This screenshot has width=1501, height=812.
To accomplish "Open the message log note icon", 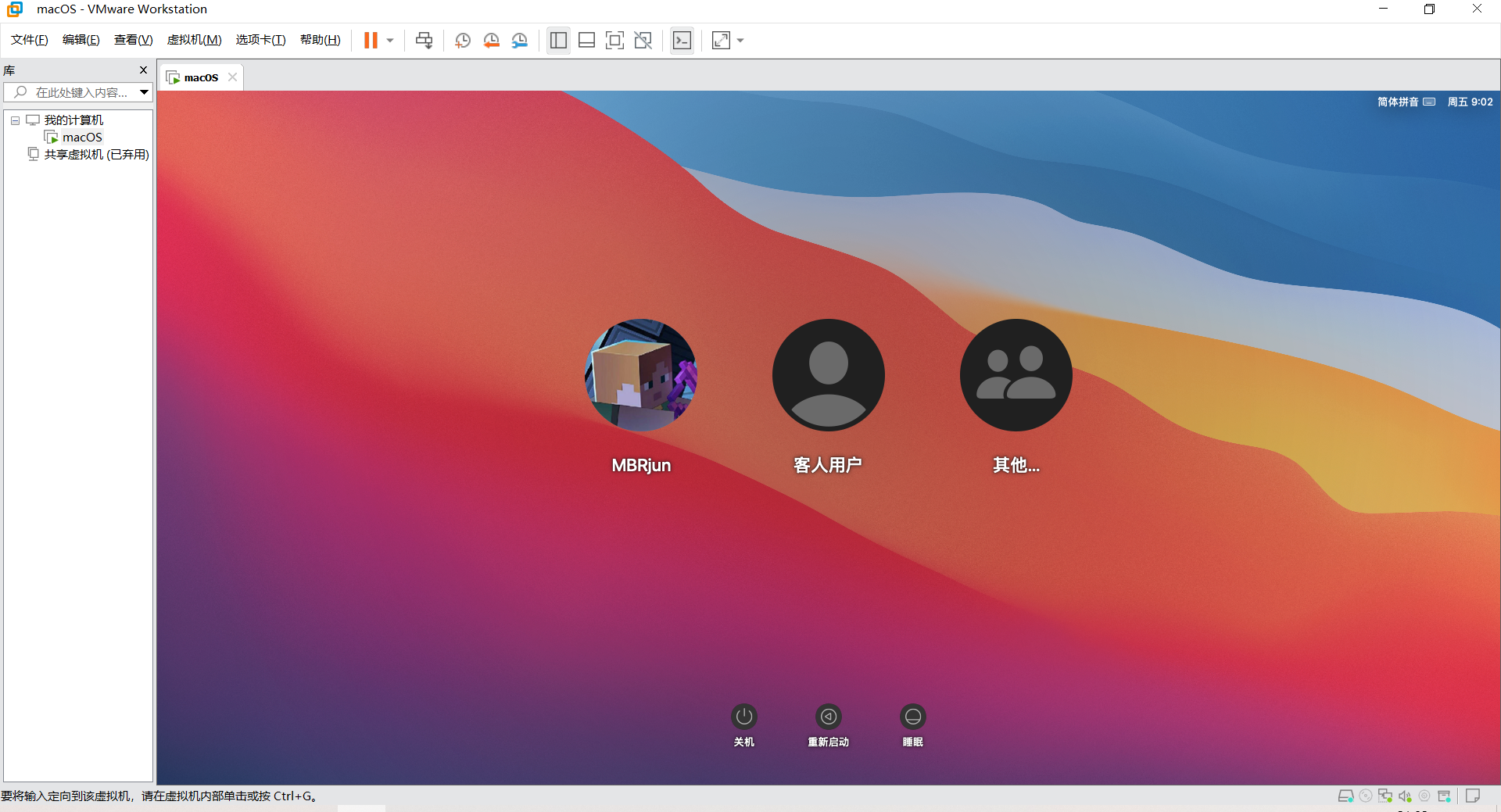I will point(1473,796).
